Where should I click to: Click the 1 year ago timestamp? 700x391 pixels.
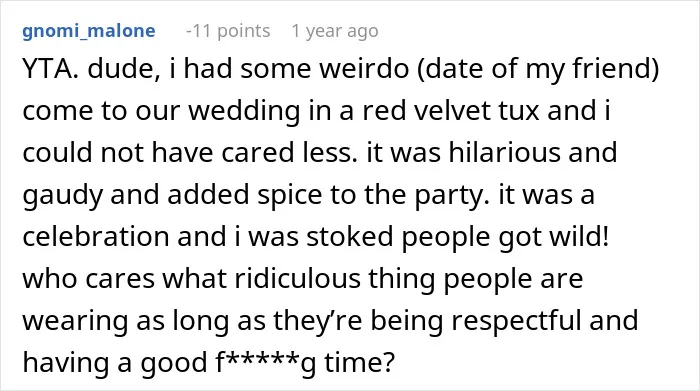(335, 31)
